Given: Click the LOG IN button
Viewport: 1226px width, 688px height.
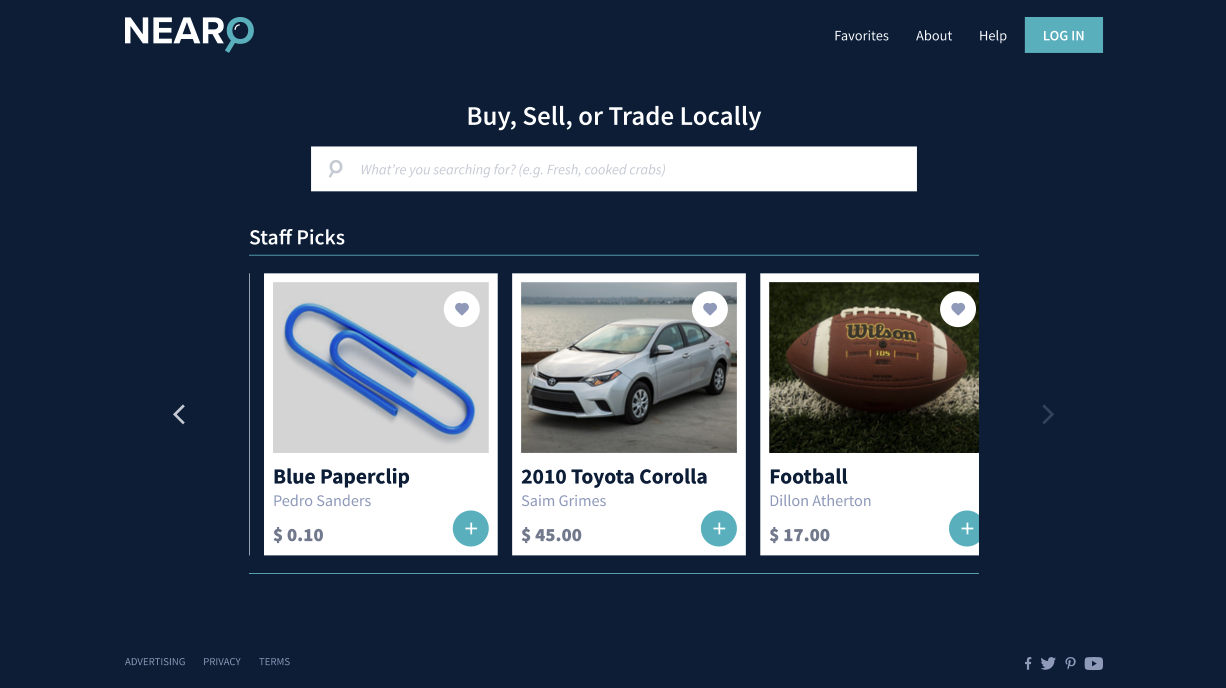Looking at the screenshot, I should point(1063,35).
